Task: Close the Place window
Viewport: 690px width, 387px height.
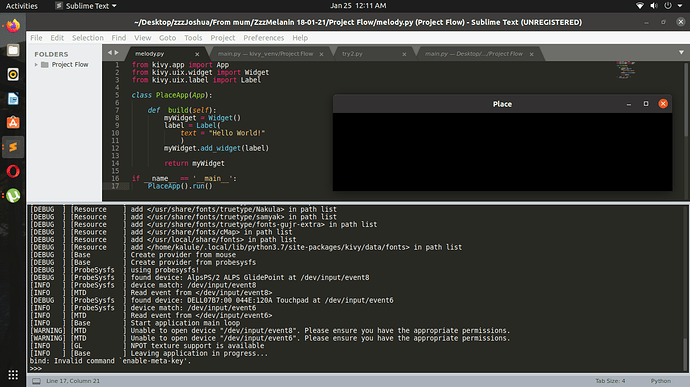Action: tap(663, 104)
